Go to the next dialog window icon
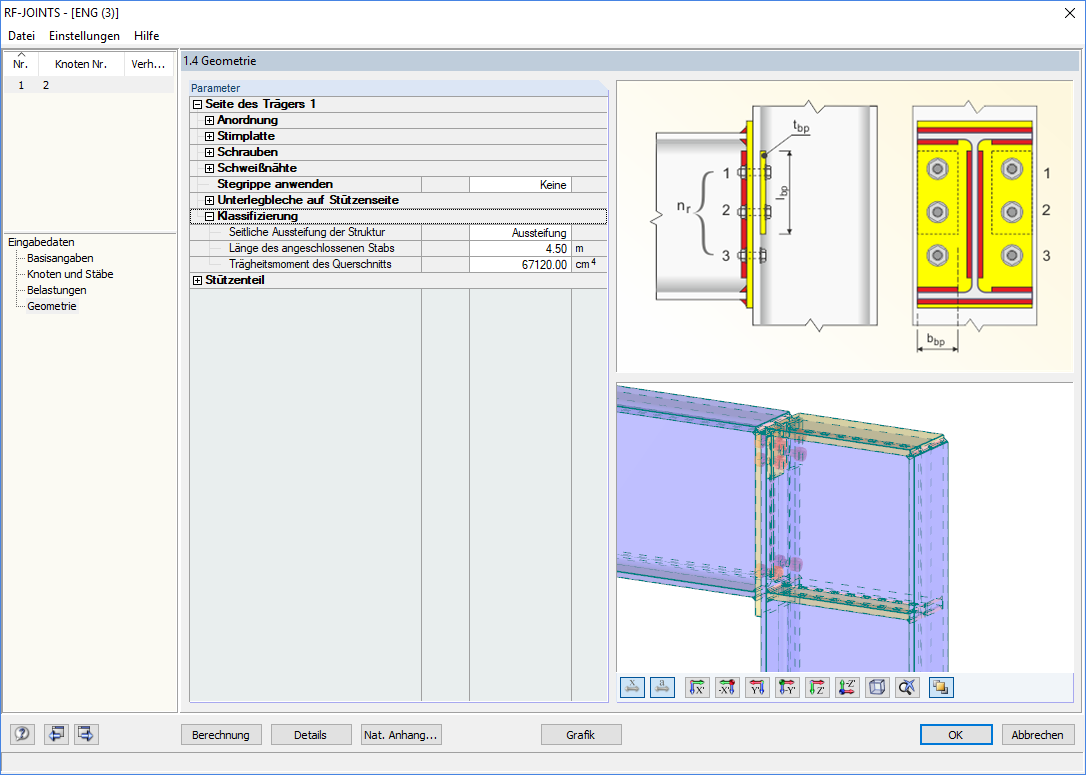The image size is (1086, 775). (85, 734)
